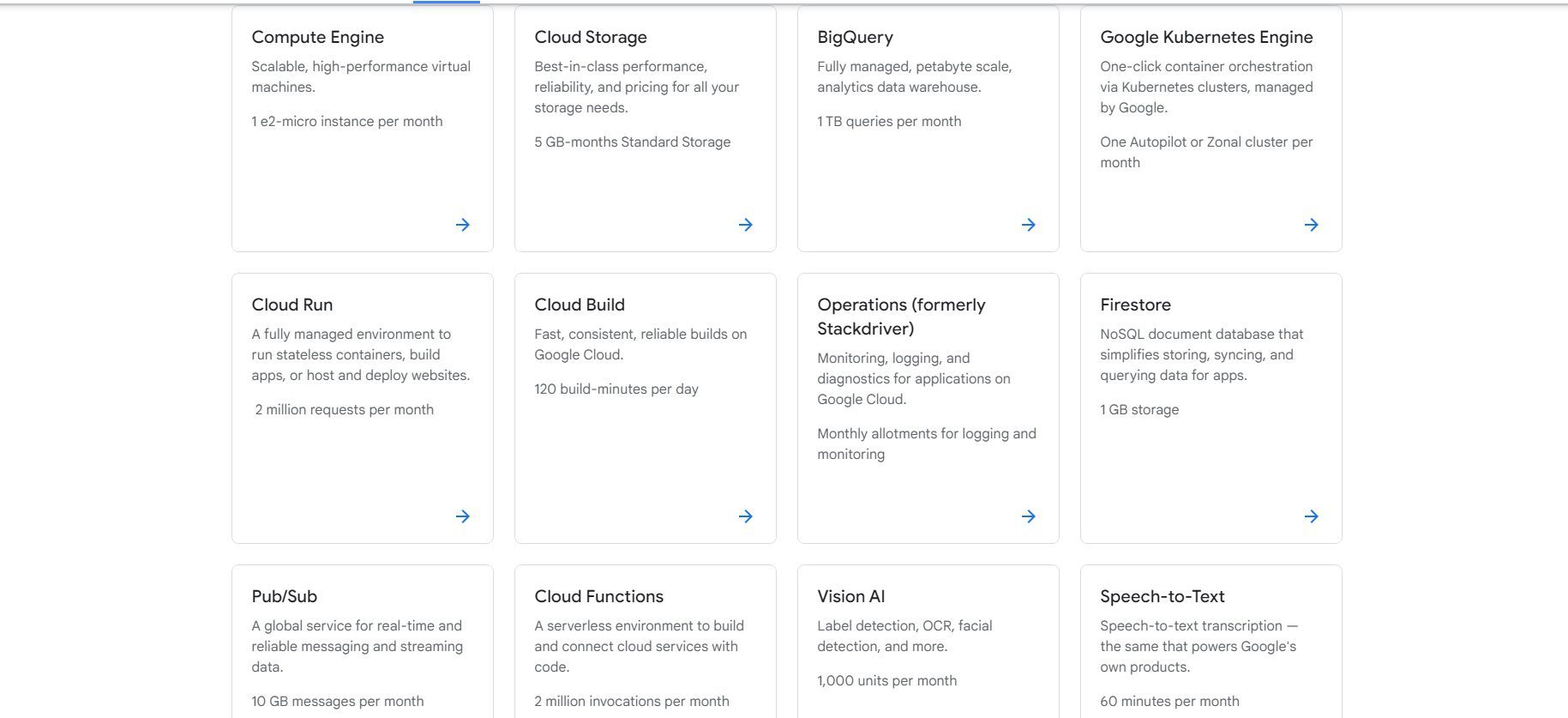This screenshot has height=718, width=1568.
Task: Click "Speech-to-text transcription" description
Action: 1199,646
